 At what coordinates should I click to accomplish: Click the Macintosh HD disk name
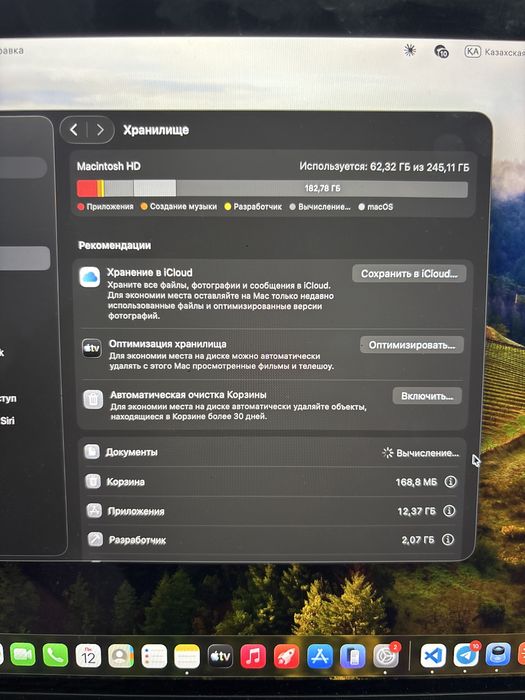click(108, 166)
